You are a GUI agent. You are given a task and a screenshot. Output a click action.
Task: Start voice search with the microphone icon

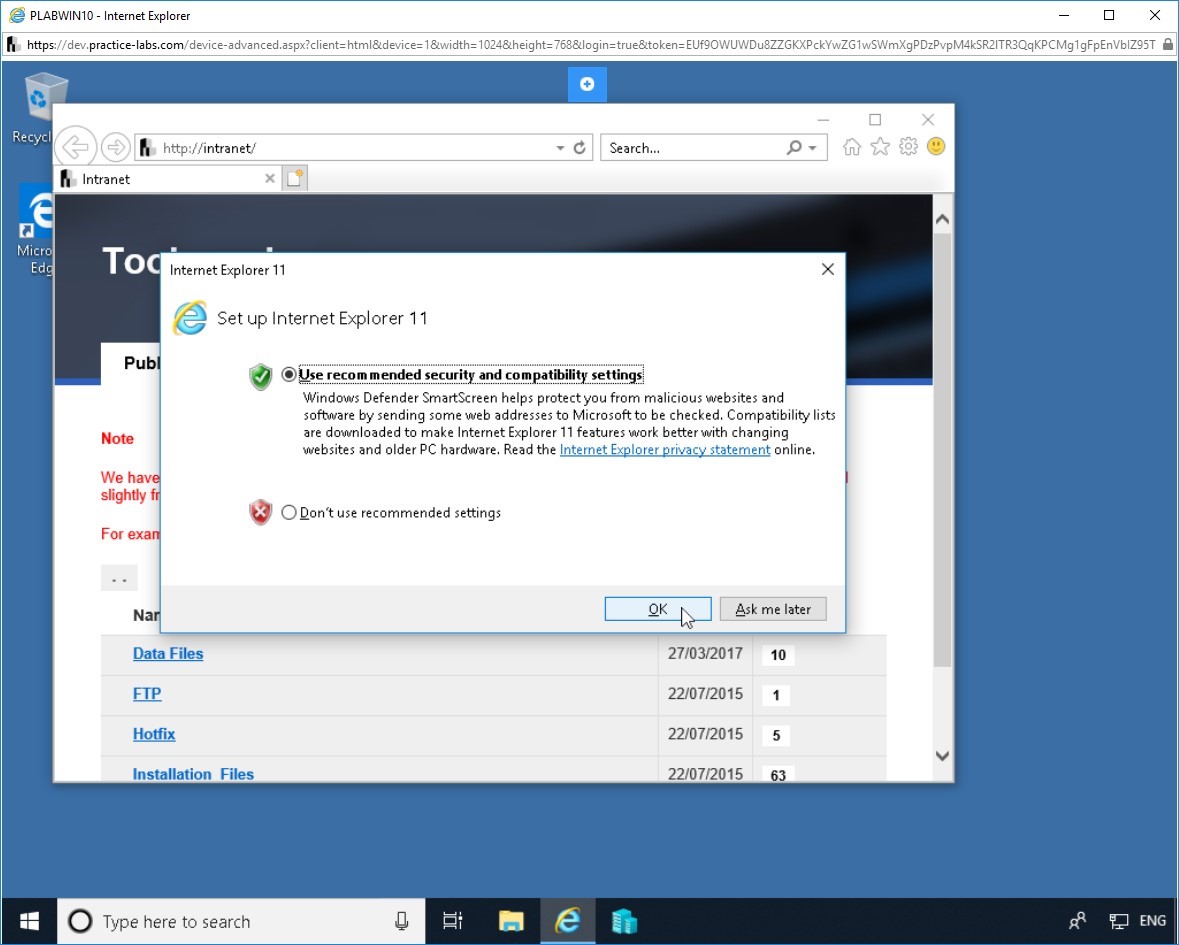[x=402, y=921]
